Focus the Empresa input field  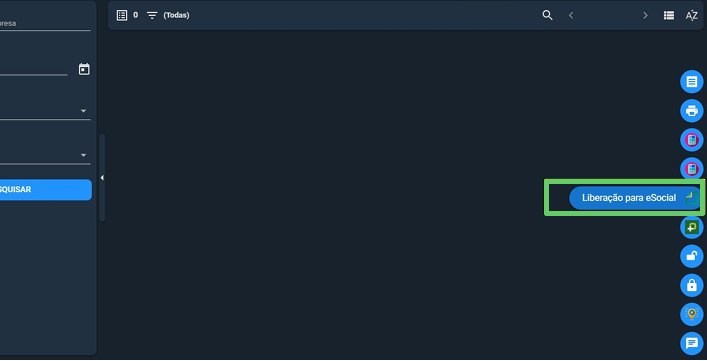(x=45, y=23)
